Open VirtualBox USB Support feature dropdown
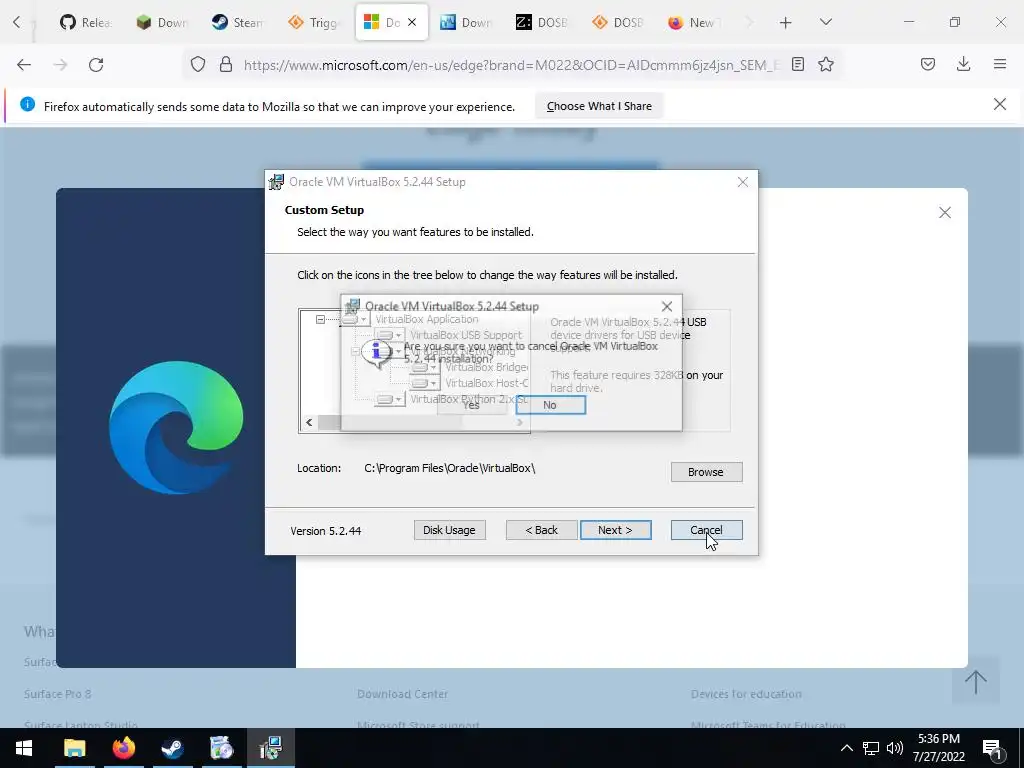Image resolution: width=1024 pixels, height=768 pixels. [389, 335]
